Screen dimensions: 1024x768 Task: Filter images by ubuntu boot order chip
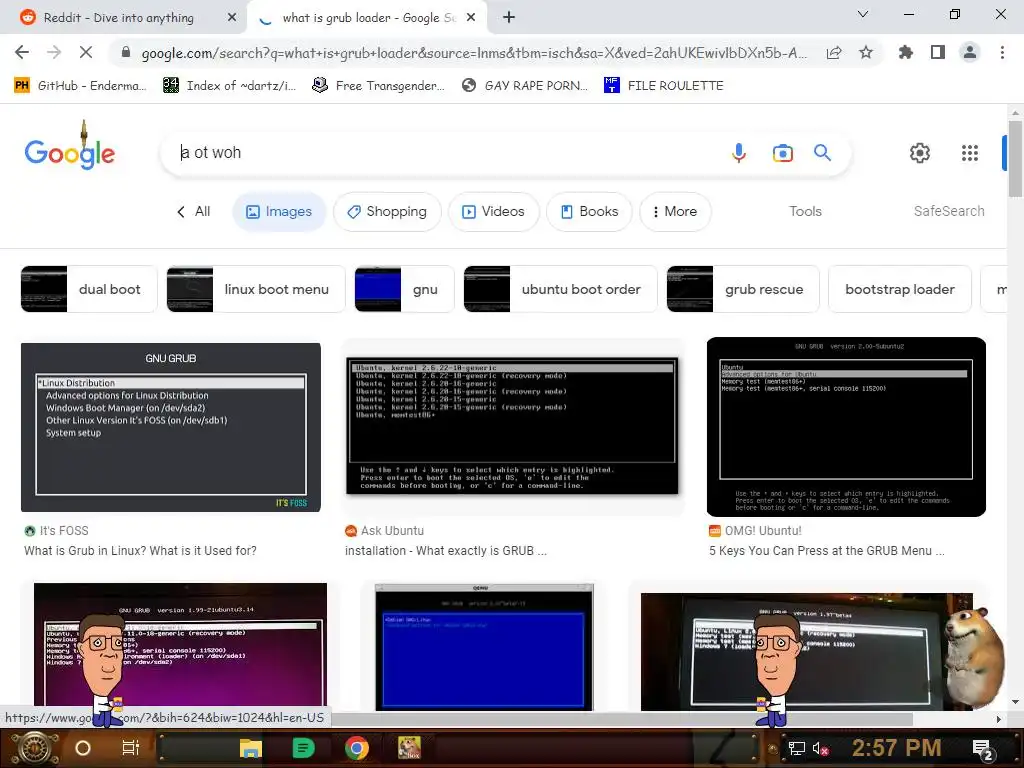[x=560, y=289]
